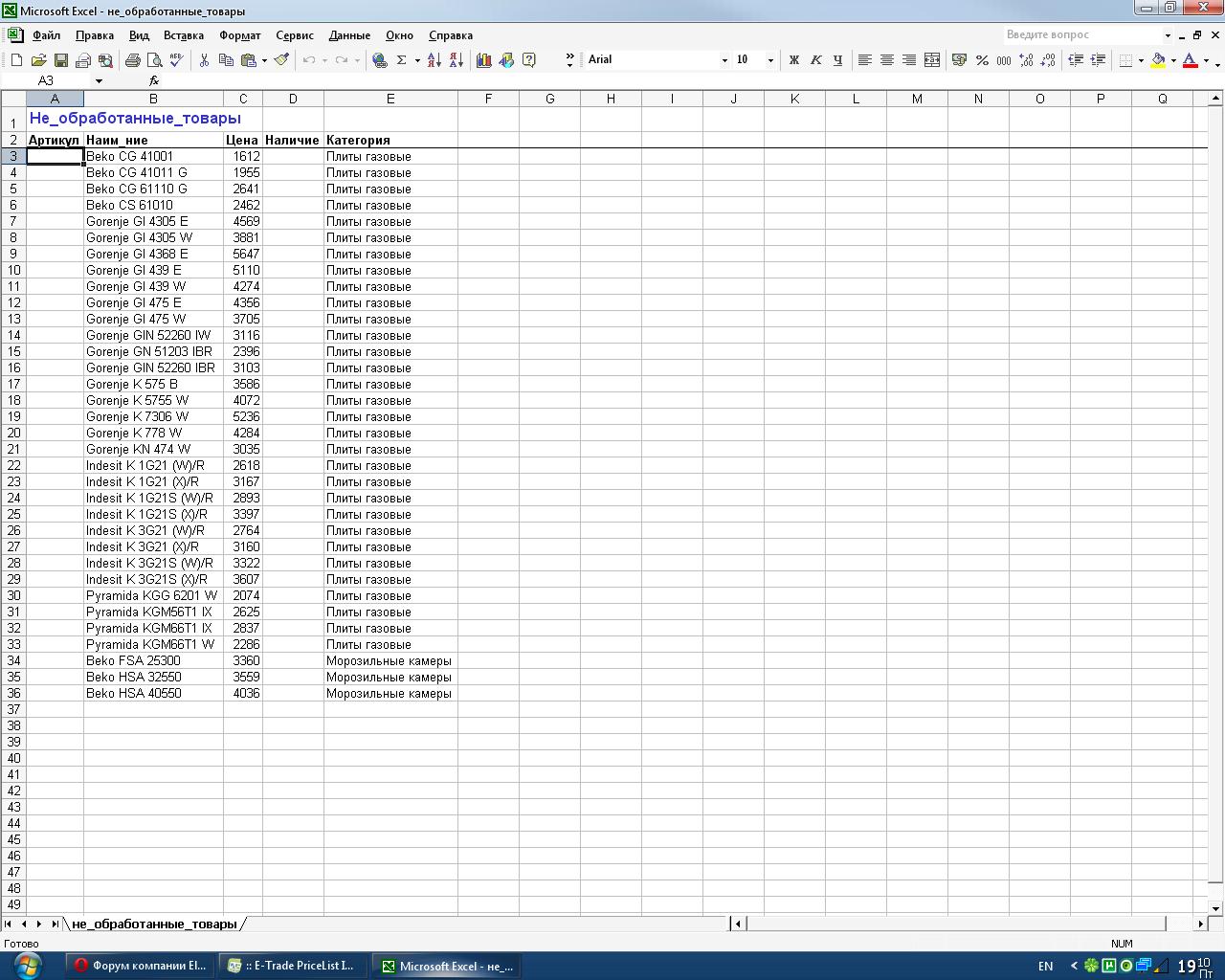The height and width of the screenshot is (980, 1225).
Task: Show the Drawing toolbar
Action: tap(506, 60)
